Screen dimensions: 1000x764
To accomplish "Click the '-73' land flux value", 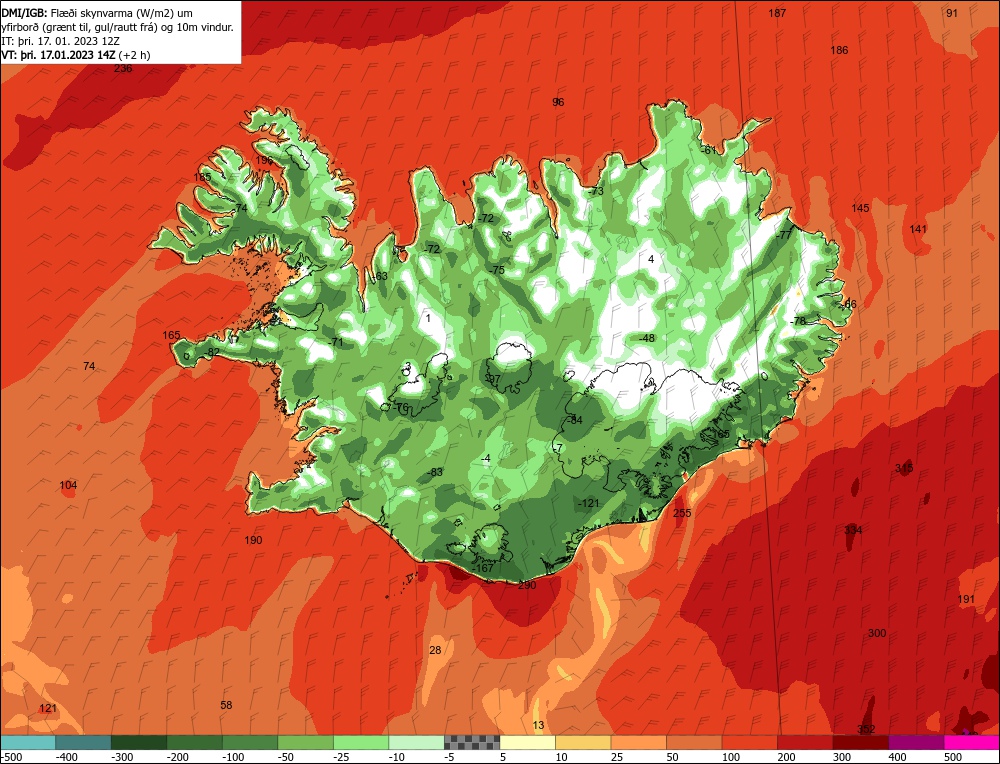I will [596, 191].
